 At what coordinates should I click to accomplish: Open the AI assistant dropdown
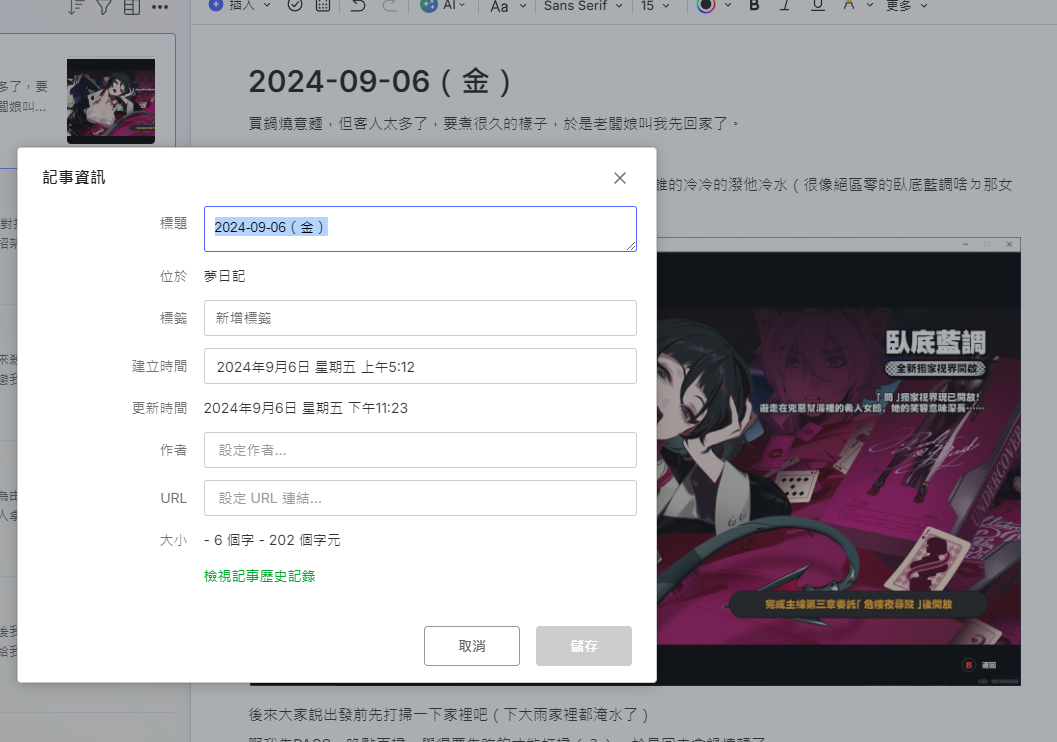[x=443, y=5]
